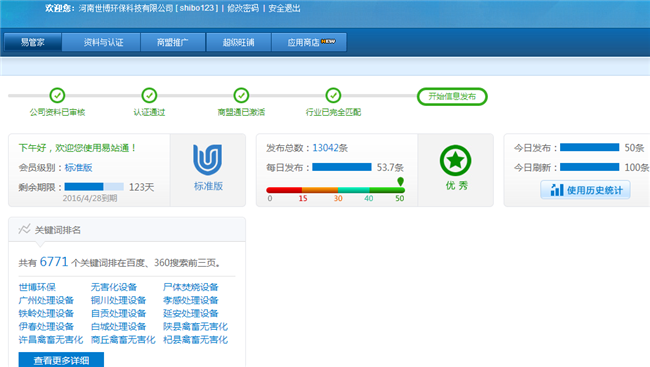650x367 pixels.
Task: Click the 商盟通已激活 green checkmark icon
Action: 241,95
